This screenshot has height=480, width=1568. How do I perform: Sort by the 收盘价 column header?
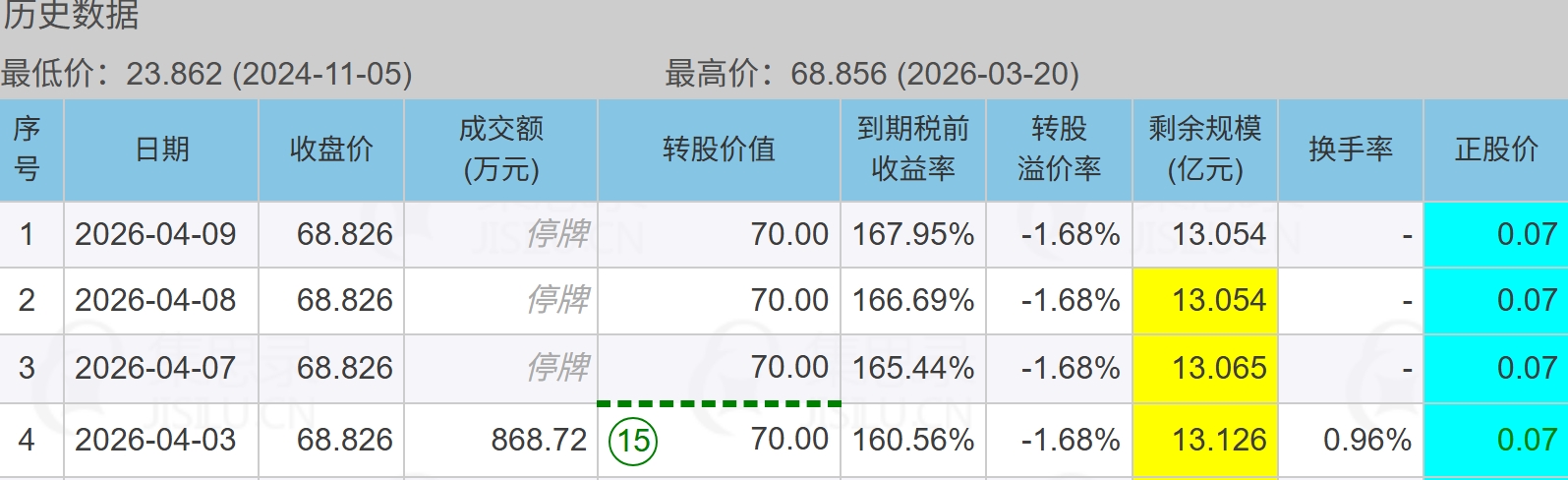pos(331,150)
